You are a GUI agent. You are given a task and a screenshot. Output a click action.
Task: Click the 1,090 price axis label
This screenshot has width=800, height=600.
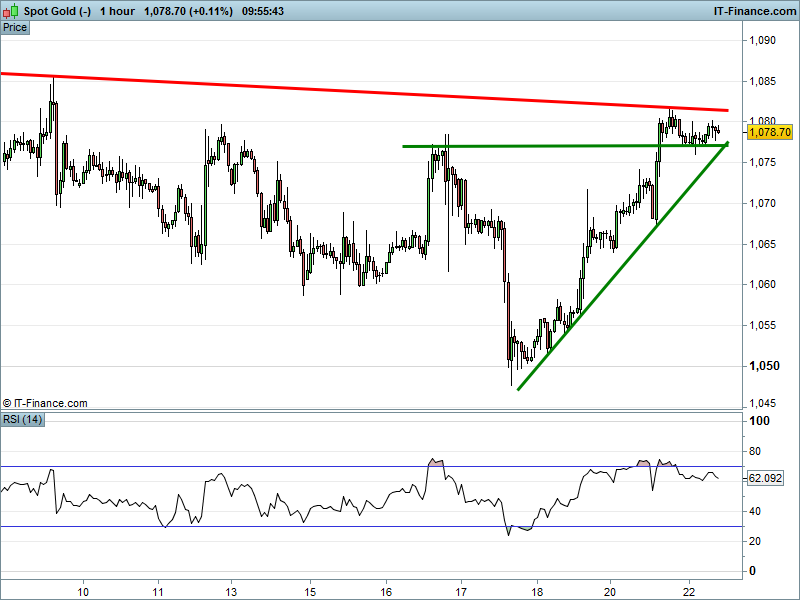[763, 41]
